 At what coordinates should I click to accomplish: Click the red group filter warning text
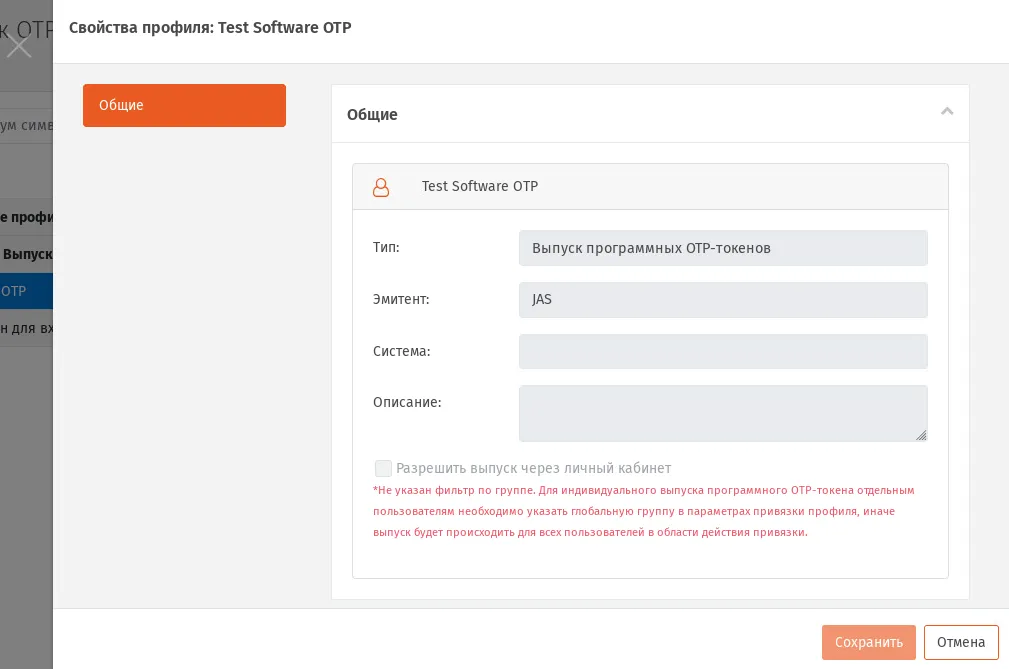coord(643,511)
